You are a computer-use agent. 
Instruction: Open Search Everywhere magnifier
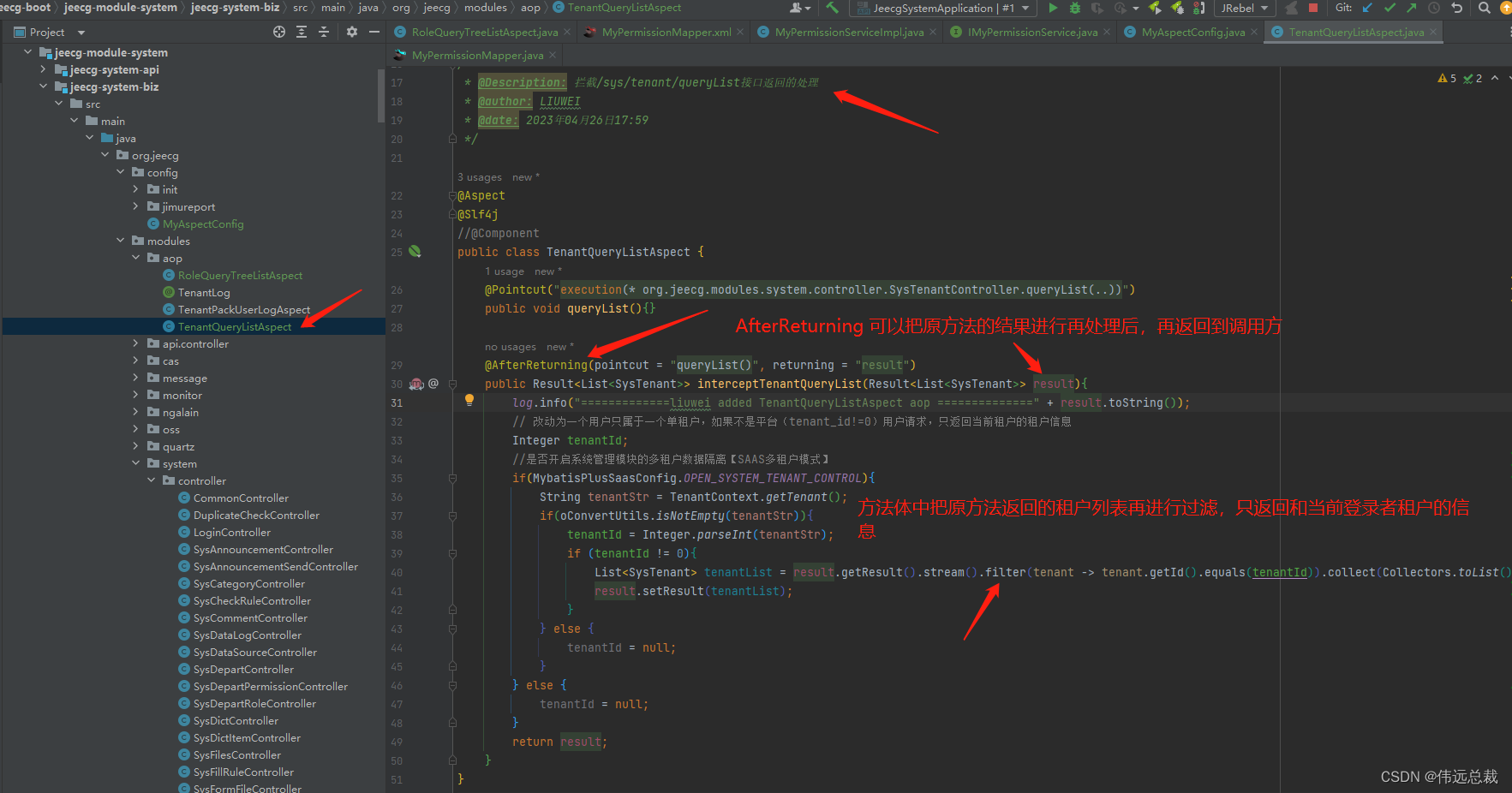coord(1485,8)
